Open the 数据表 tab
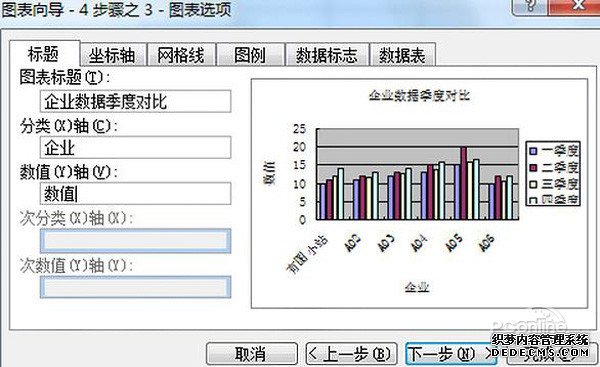The width and height of the screenshot is (600, 367). [402, 55]
